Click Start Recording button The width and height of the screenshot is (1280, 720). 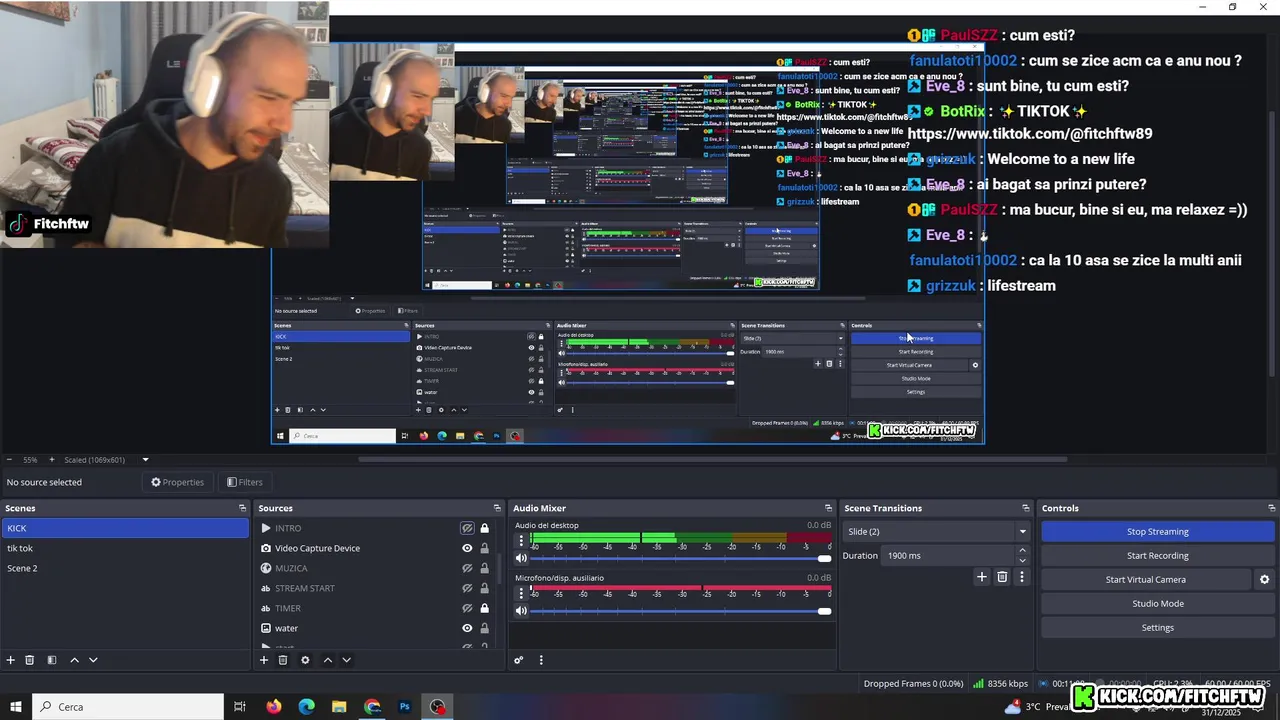pyautogui.click(x=1158, y=556)
